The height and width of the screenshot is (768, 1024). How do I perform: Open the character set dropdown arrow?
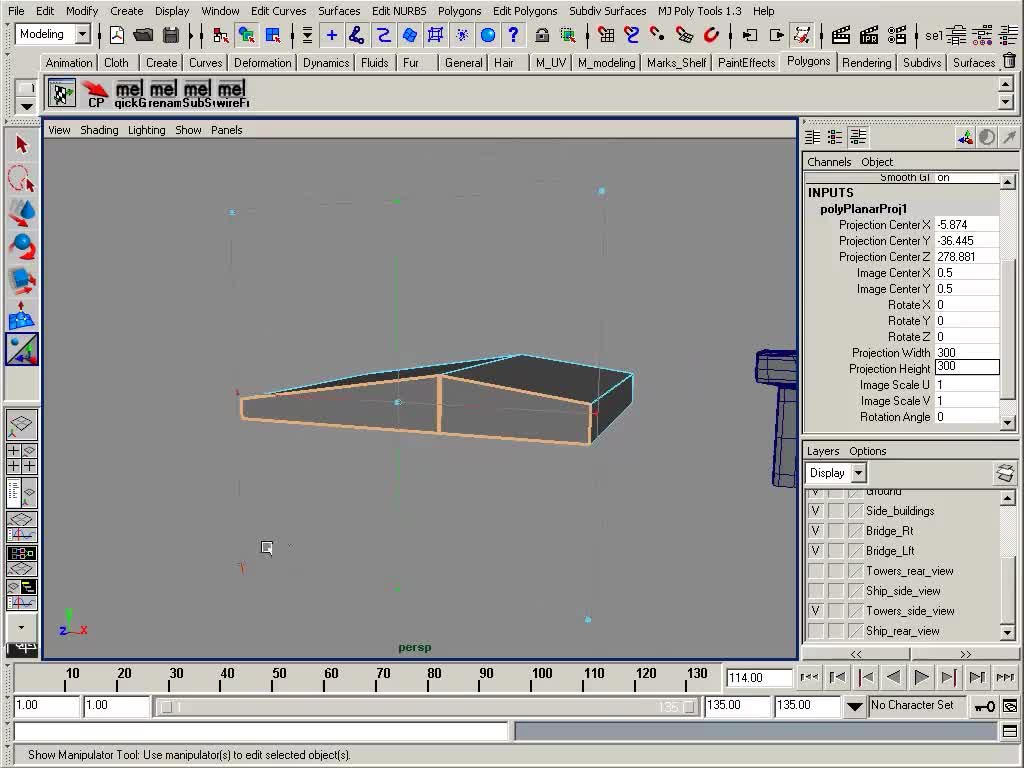pos(854,706)
